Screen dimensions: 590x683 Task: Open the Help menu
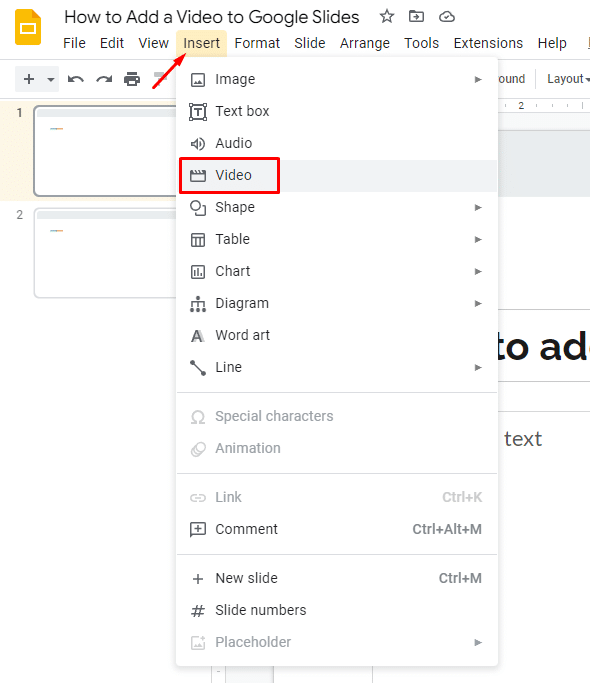click(x=552, y=43)
